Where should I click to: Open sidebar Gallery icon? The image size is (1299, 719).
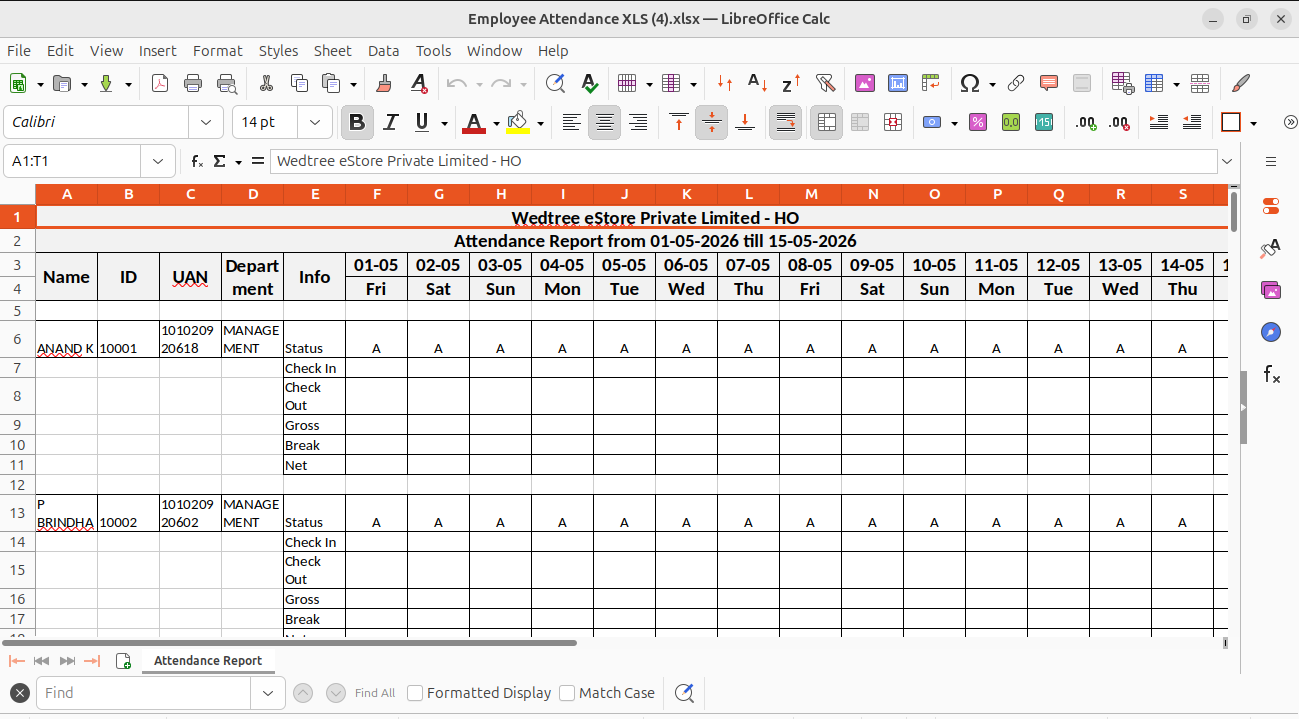pyautogui.click(x=1271, y=290)
